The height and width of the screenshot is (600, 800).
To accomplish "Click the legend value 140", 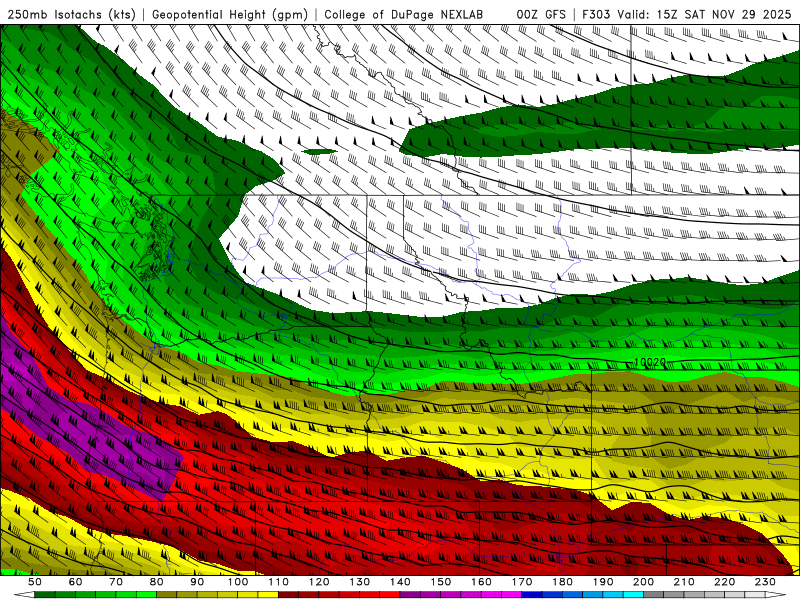I will point(400,582).
